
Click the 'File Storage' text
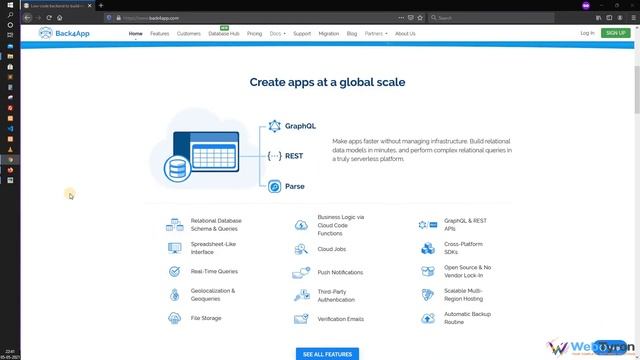[x=206, y=318]
